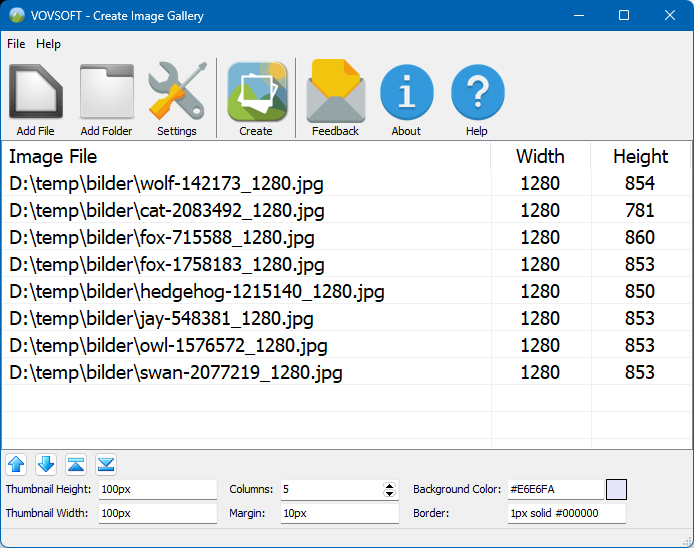Select the owl-1576572_1280.jpg row

coord(347,345)
